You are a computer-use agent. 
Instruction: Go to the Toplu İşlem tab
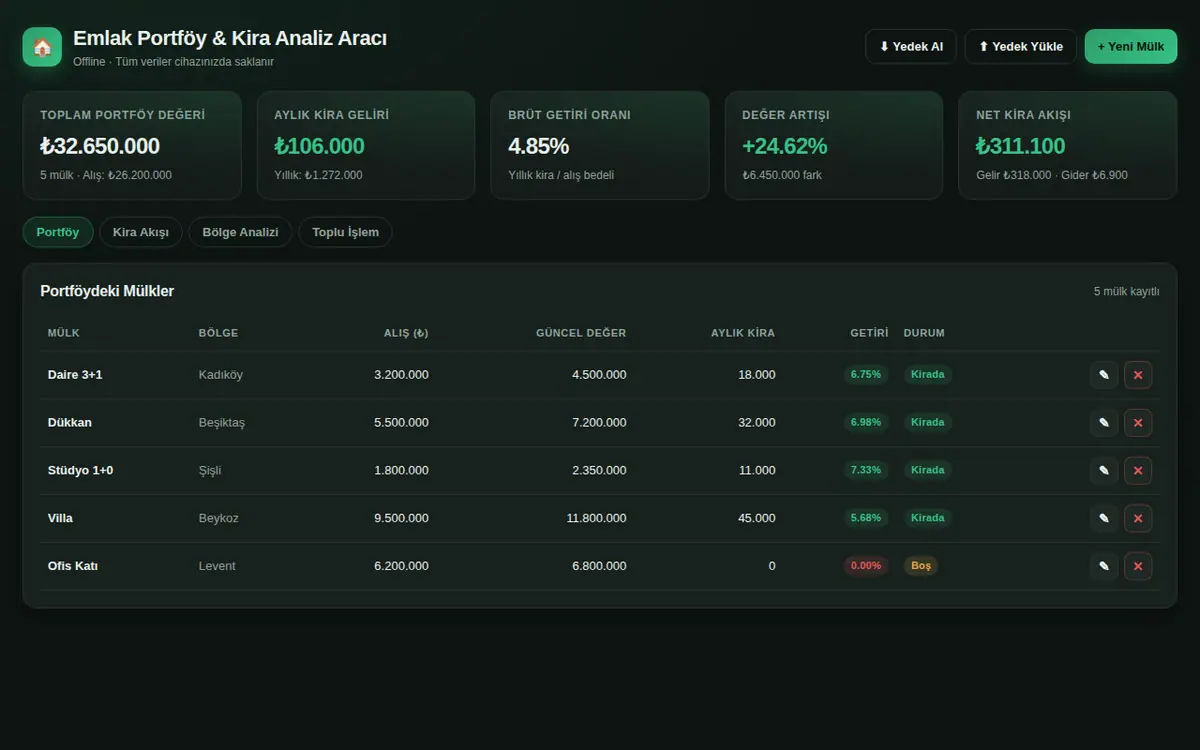pos(345,232)
